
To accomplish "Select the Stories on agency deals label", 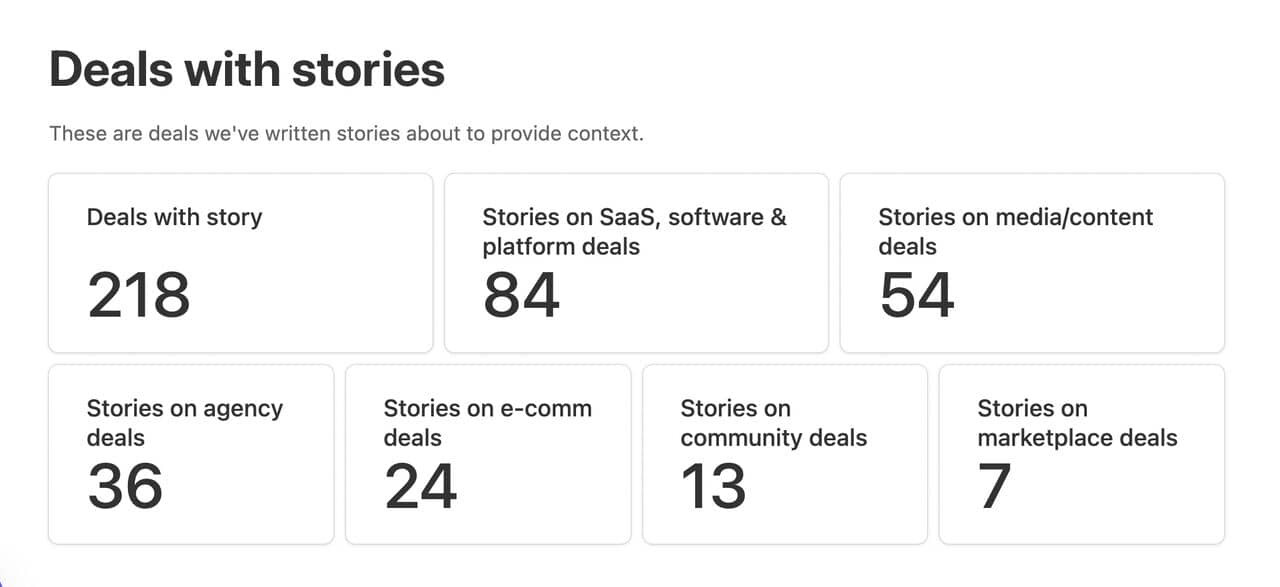I will 185,423.
